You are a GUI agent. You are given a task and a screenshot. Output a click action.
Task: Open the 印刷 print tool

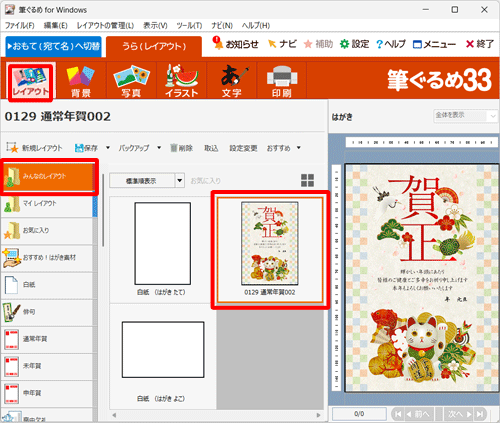(282, 81)
